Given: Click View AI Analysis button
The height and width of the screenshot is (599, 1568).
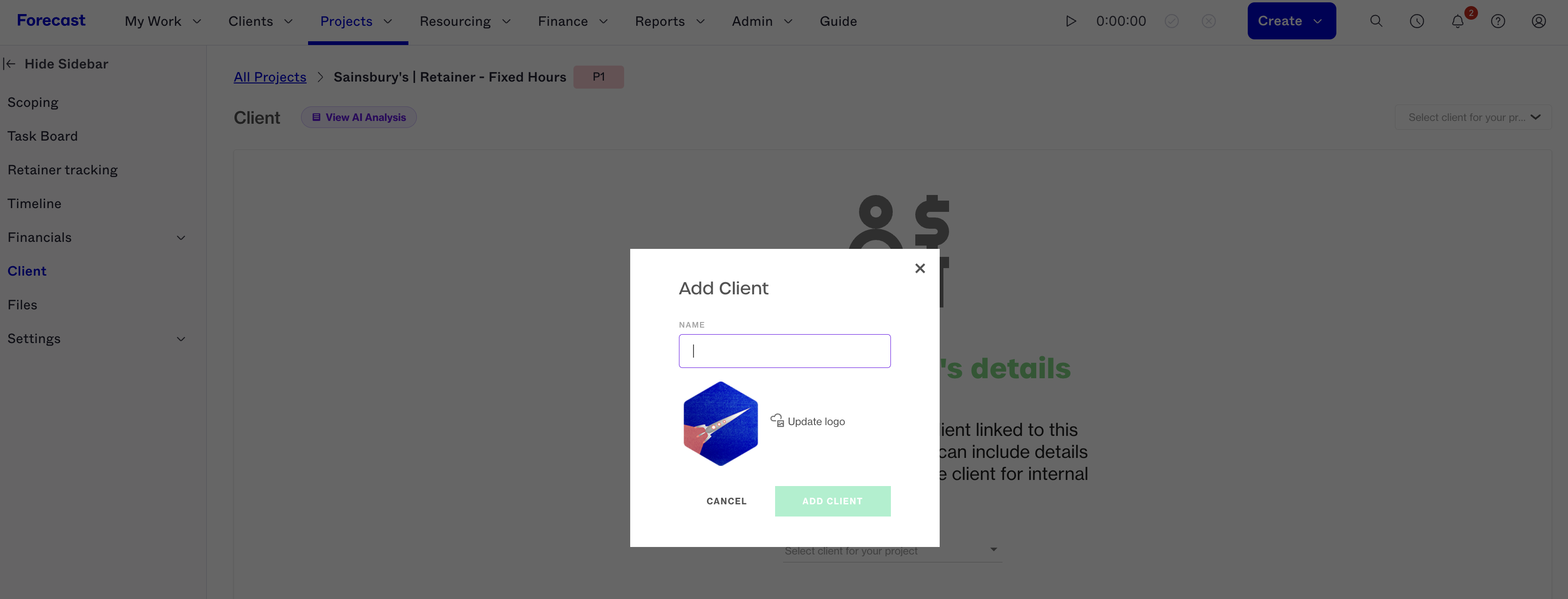Looking at the screenshot, I should 359,118.
